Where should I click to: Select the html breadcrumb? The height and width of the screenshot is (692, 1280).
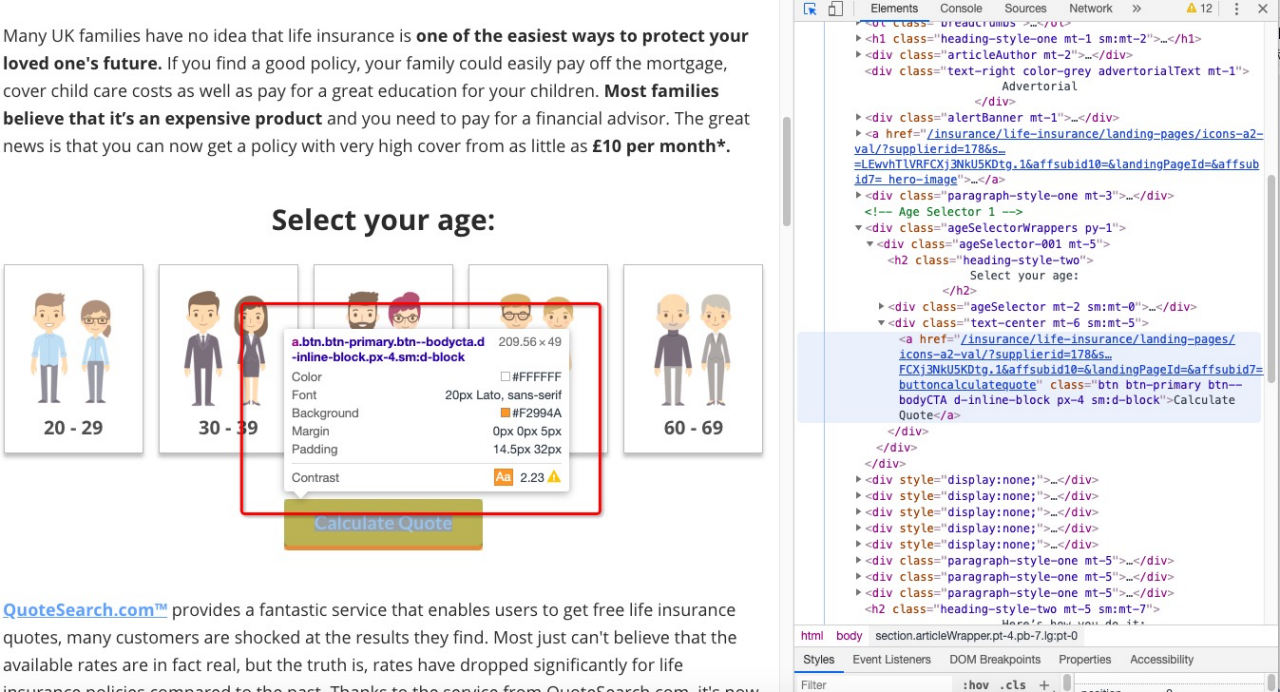[x=812, y=636]
